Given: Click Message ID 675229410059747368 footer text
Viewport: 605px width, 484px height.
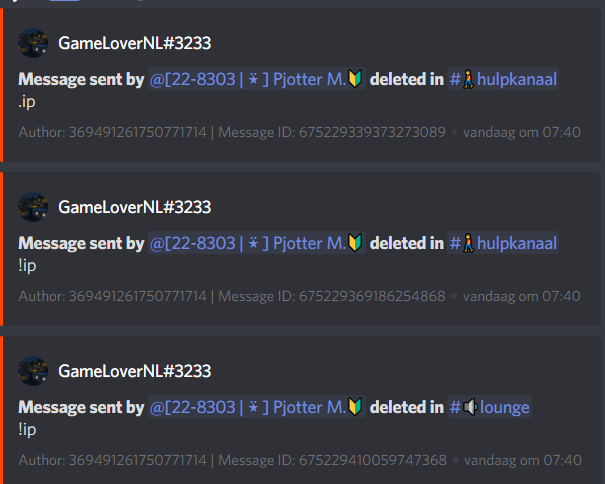Looking at the screenshot, I should click(332, 460).
